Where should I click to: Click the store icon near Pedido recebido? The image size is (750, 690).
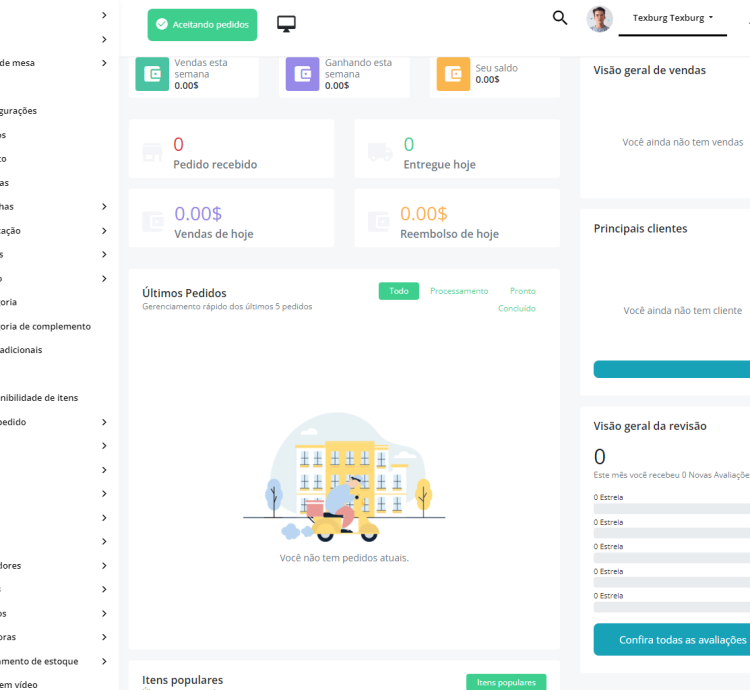click(x=152, y=153)
